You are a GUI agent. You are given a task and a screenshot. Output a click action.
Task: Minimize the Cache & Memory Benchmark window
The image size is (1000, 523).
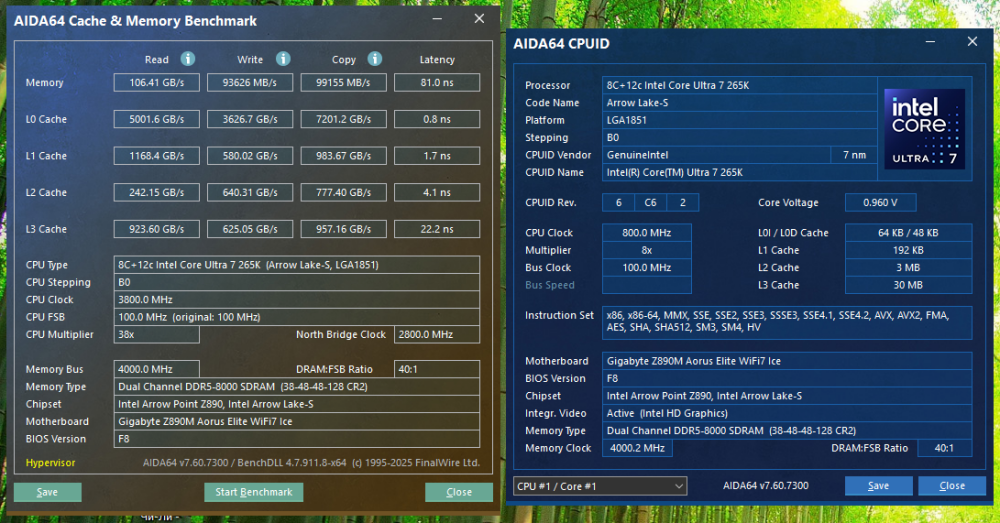(x=437, y=20)
